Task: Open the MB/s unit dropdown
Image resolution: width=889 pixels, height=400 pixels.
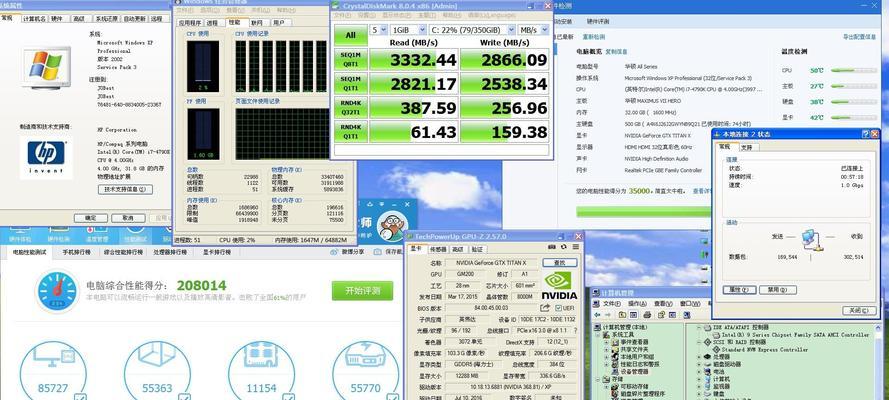Action: click(533, 29)
